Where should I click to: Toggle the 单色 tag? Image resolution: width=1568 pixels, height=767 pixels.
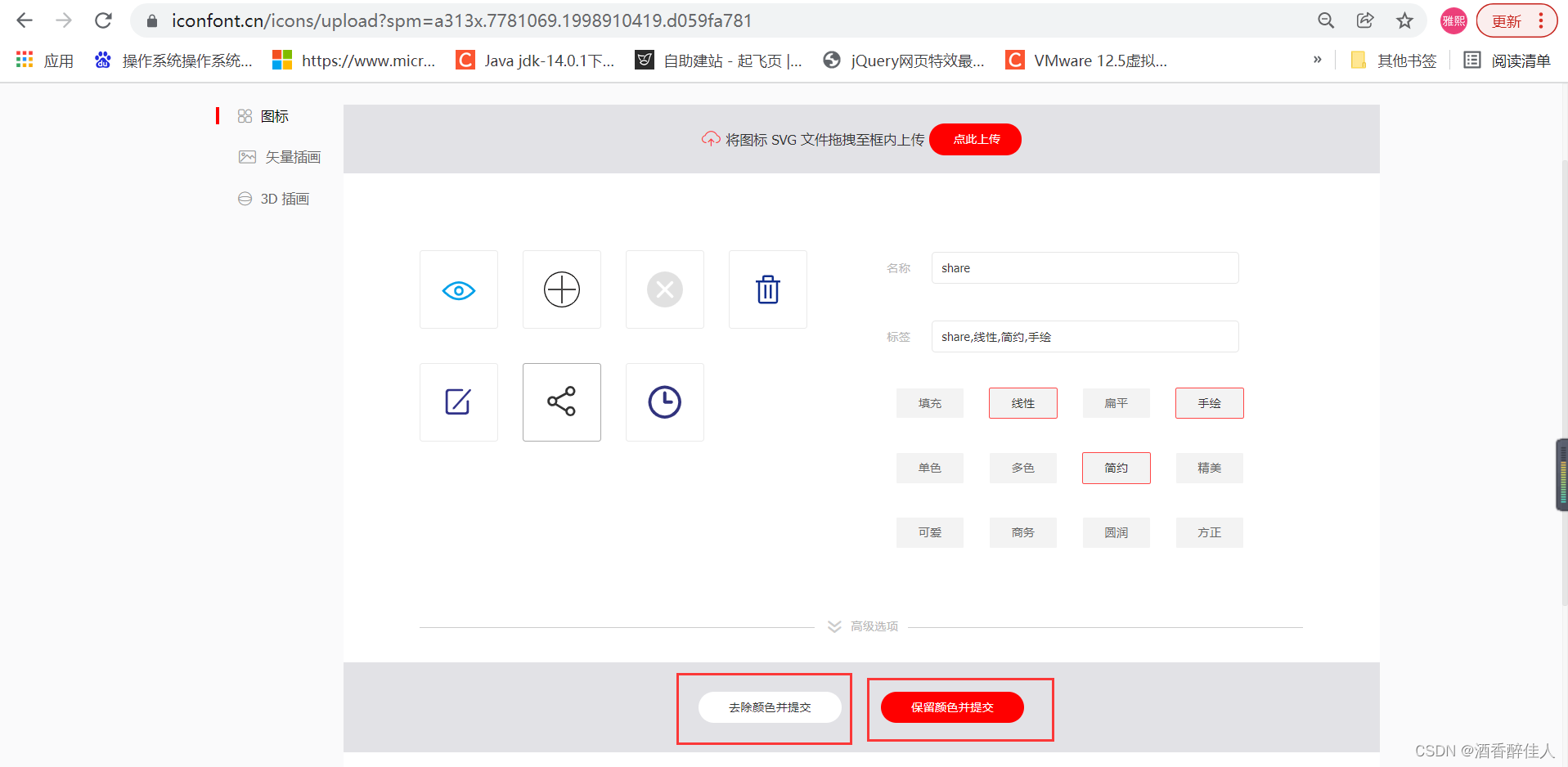pyautogui.click(x=930, y=468)
